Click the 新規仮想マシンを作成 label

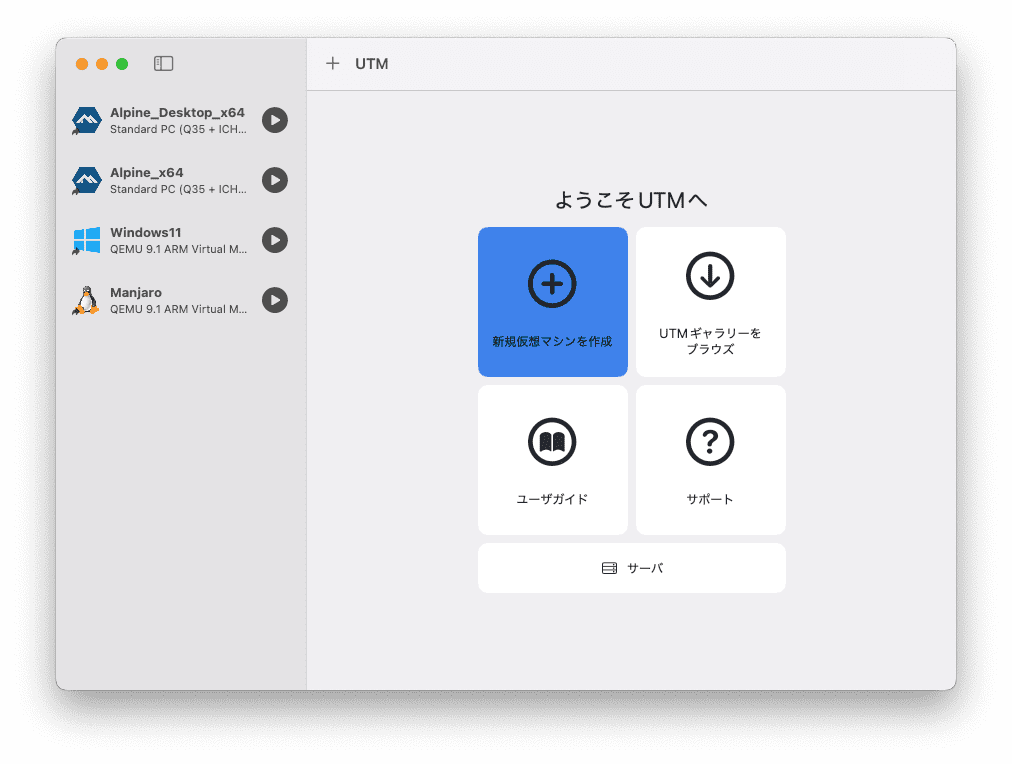[552, 341]
